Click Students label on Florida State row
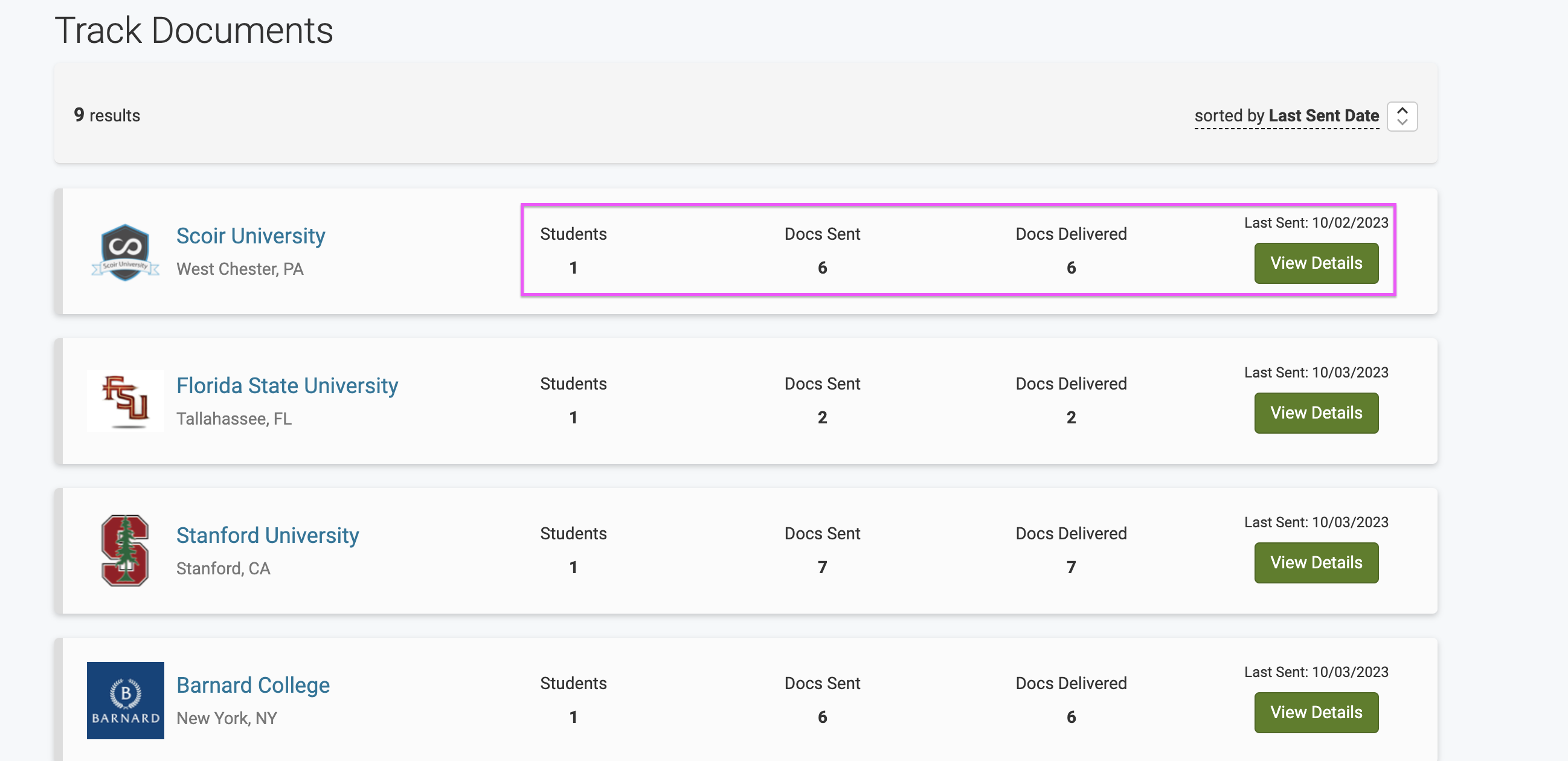The width and height of the screenshot is (1568, 761). 573,384
